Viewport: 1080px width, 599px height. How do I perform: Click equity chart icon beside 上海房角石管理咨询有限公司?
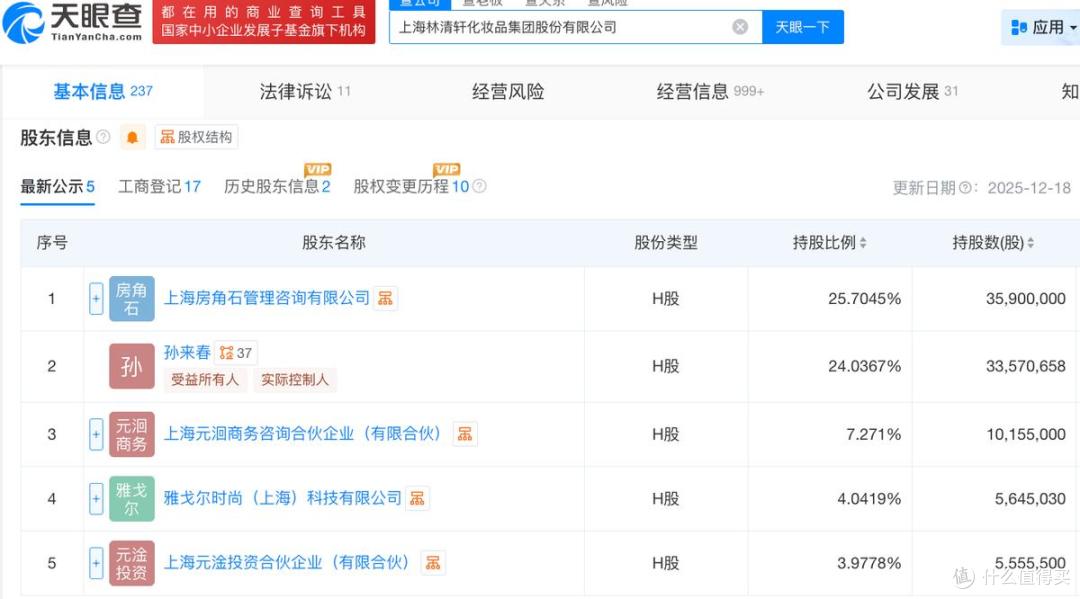point(386,298)
